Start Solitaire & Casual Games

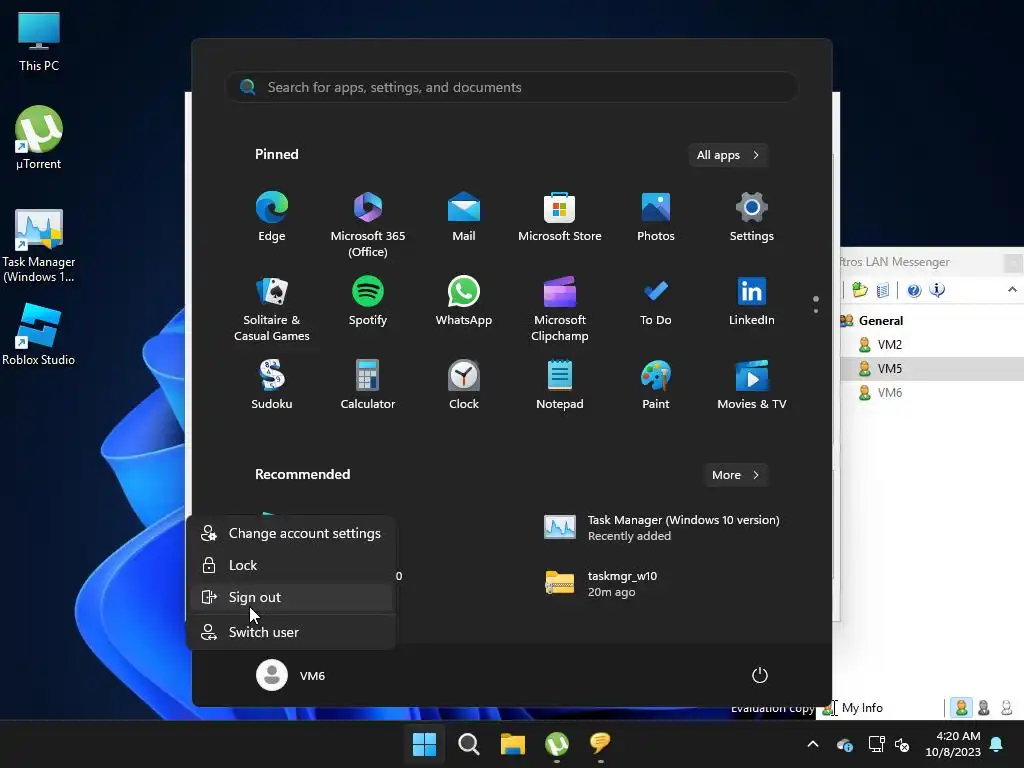click(272, 310)
